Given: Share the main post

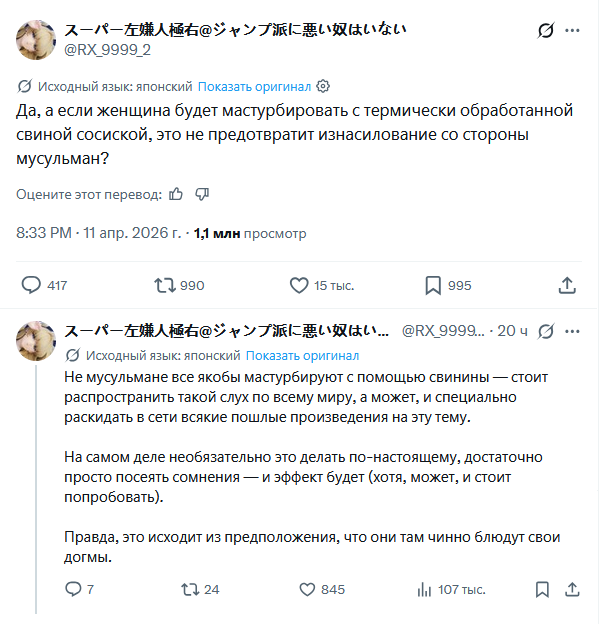Looking at the screenshot, I should pyautogui.click(x=567, y=286).
